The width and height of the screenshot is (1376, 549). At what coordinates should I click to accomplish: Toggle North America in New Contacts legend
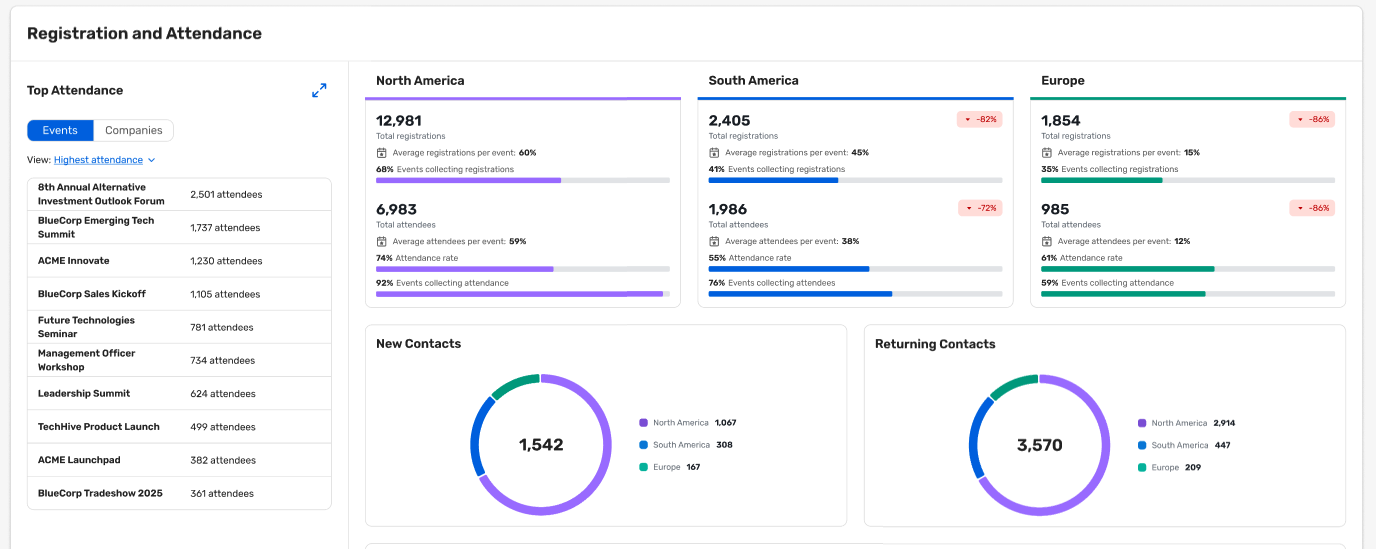[683, 423]
